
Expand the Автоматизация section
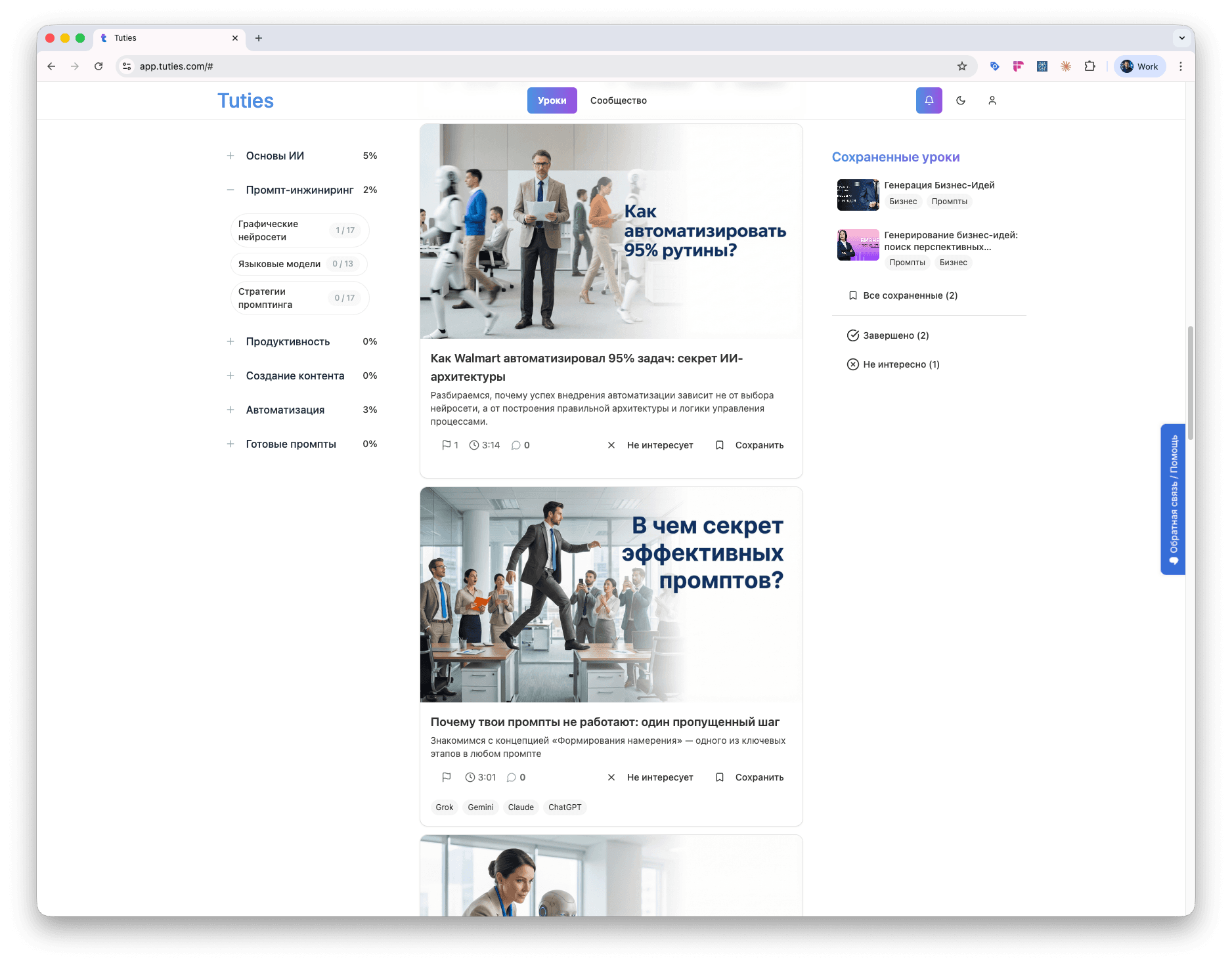point(231,410)
